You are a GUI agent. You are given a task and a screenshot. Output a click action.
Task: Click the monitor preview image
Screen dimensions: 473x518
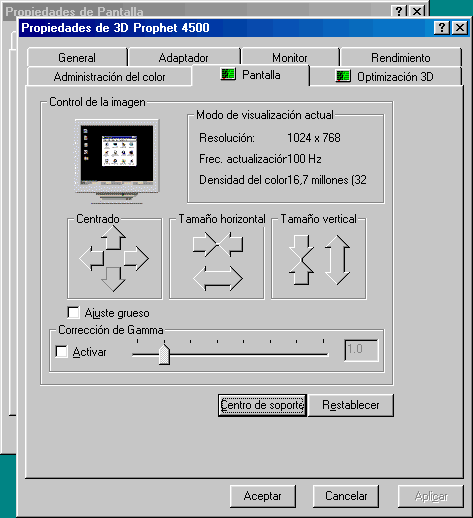117,162
